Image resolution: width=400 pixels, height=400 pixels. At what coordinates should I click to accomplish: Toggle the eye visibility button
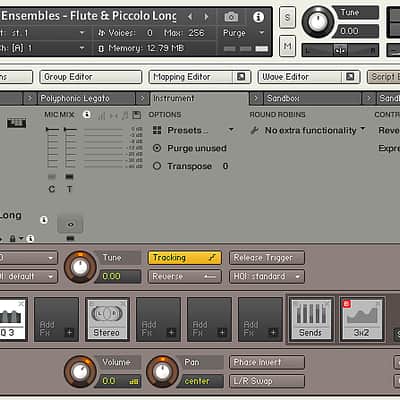70,225
